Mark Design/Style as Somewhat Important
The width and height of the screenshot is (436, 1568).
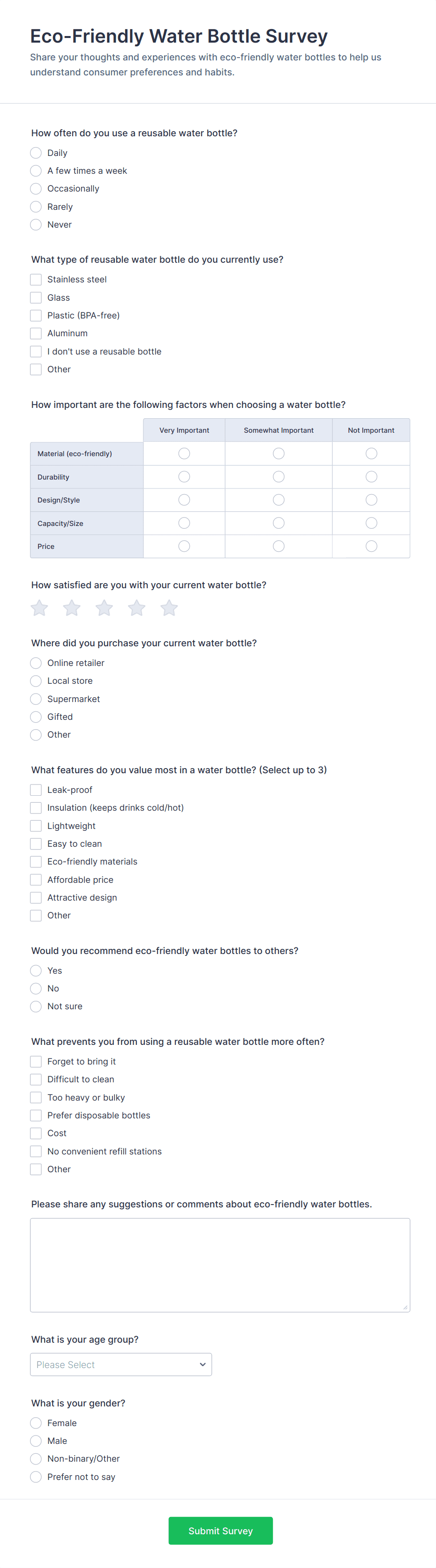pos(278,500)
